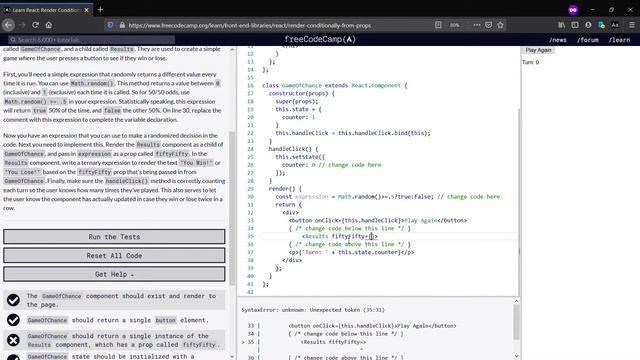Screen dimensions: 640x360
Task: Click the translate extension icon
Action: pos(601,25)
